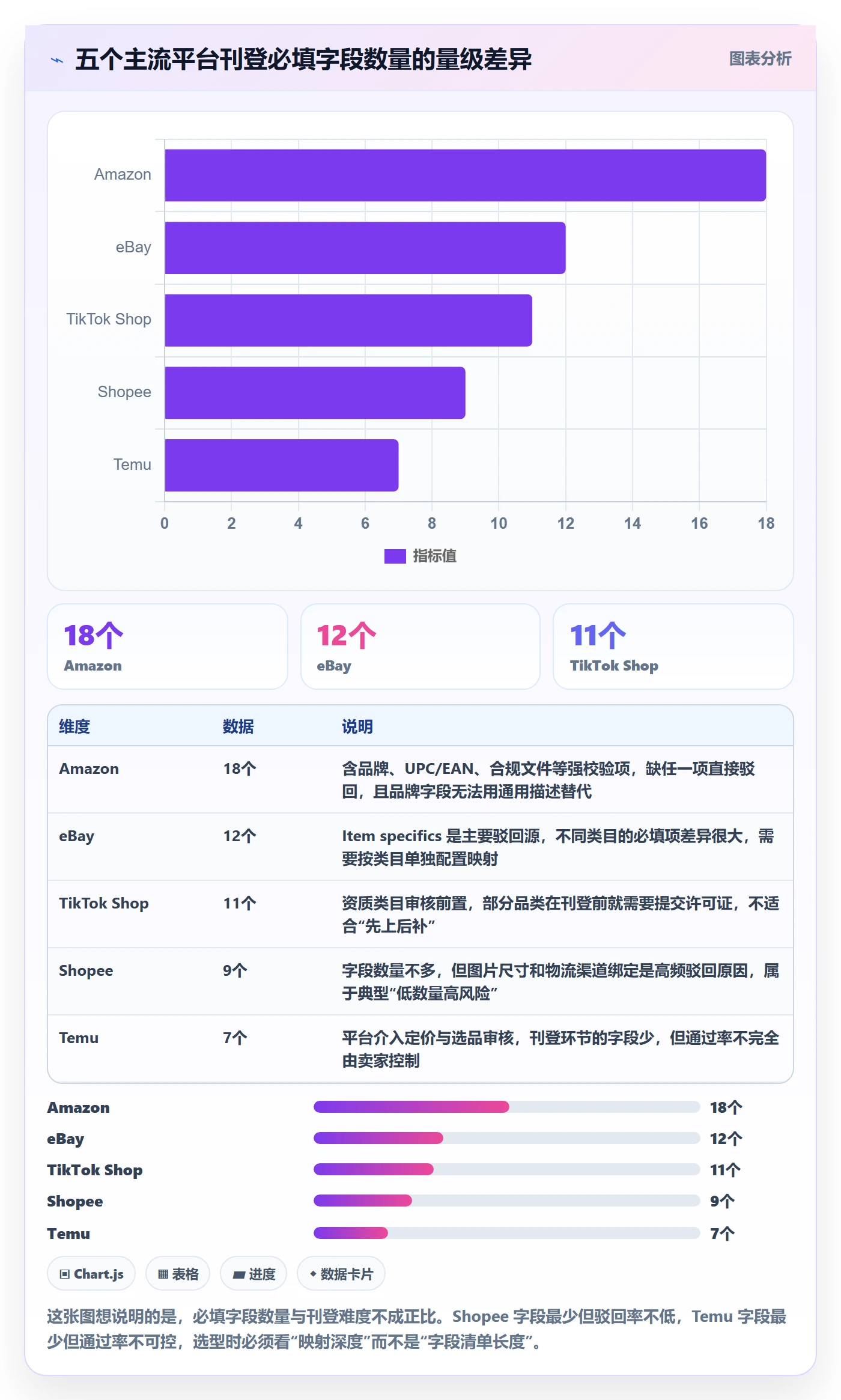Click the Temu 平台介入定价 description
The height and width of the screenshot is (1400, 841).
(560, 1049)
